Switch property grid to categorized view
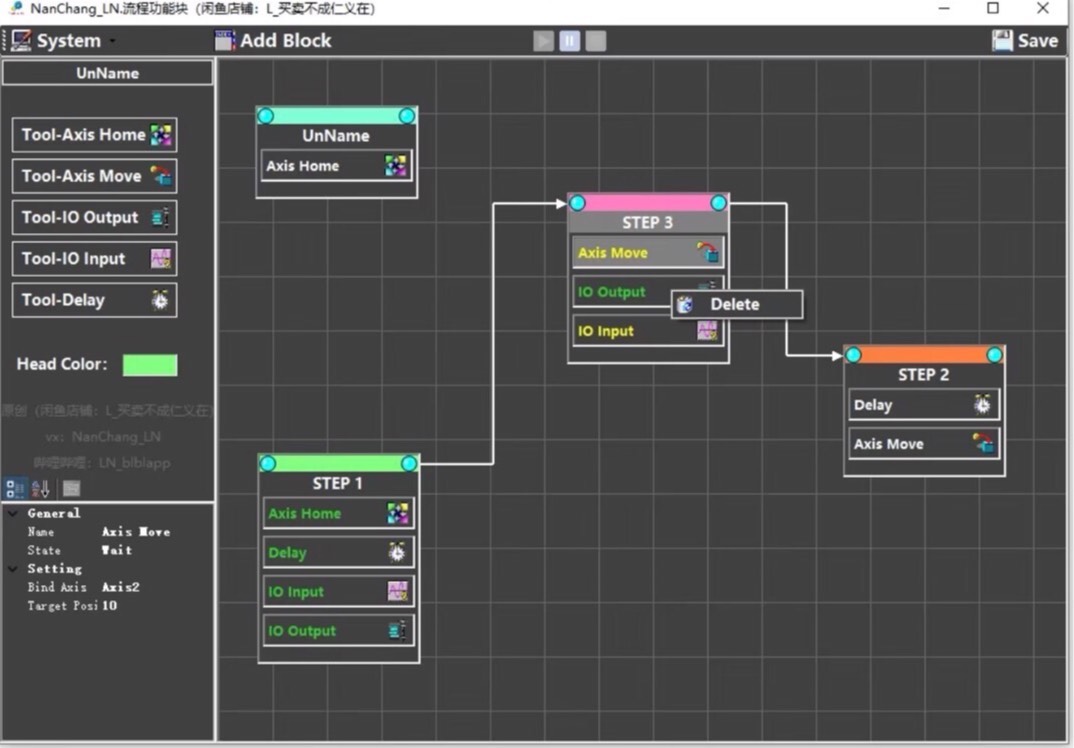 click(15, 489)
